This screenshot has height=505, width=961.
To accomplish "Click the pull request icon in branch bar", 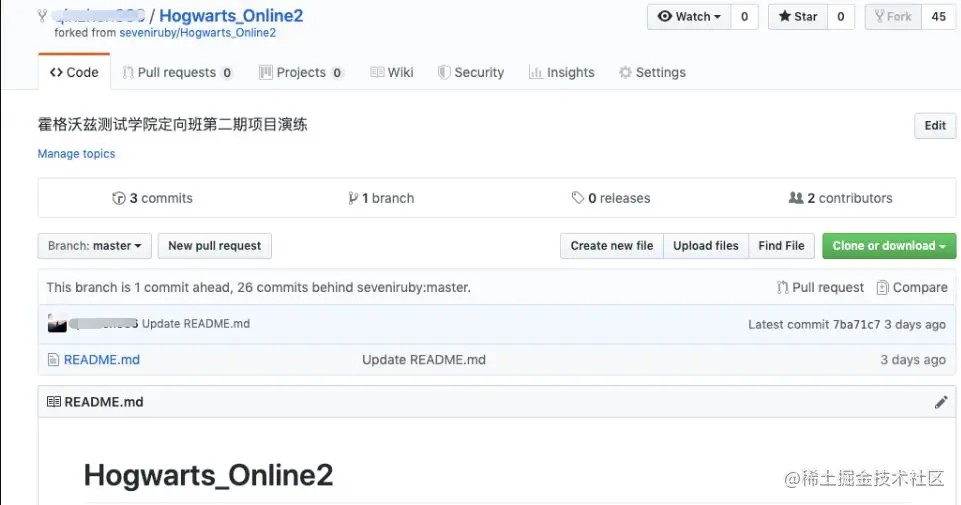I will point(782,287).
